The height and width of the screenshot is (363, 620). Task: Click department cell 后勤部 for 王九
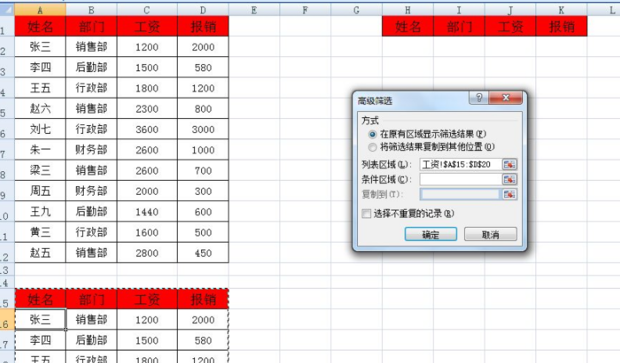pyautogui.click(x=91, y=211)
